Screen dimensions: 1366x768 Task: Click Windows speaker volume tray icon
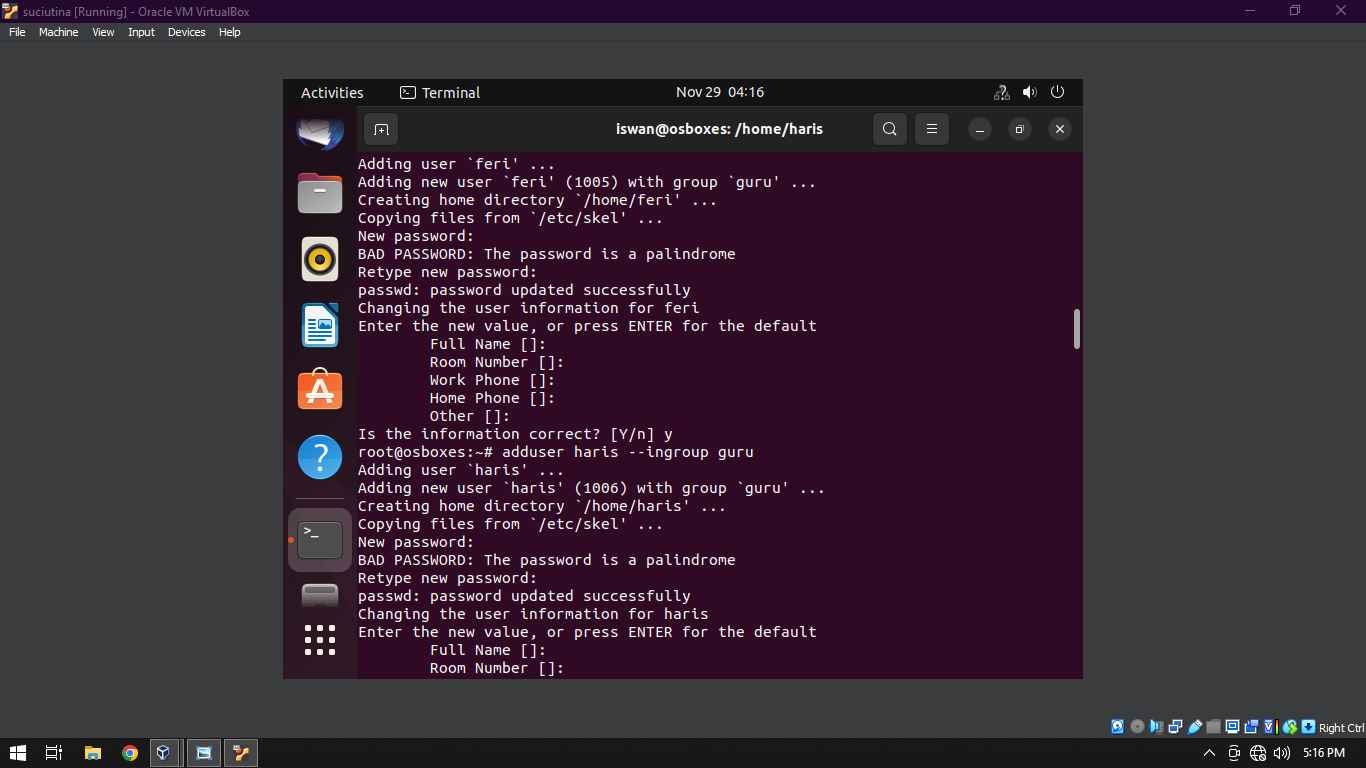pyautogui.click(x=1282, y=753)
